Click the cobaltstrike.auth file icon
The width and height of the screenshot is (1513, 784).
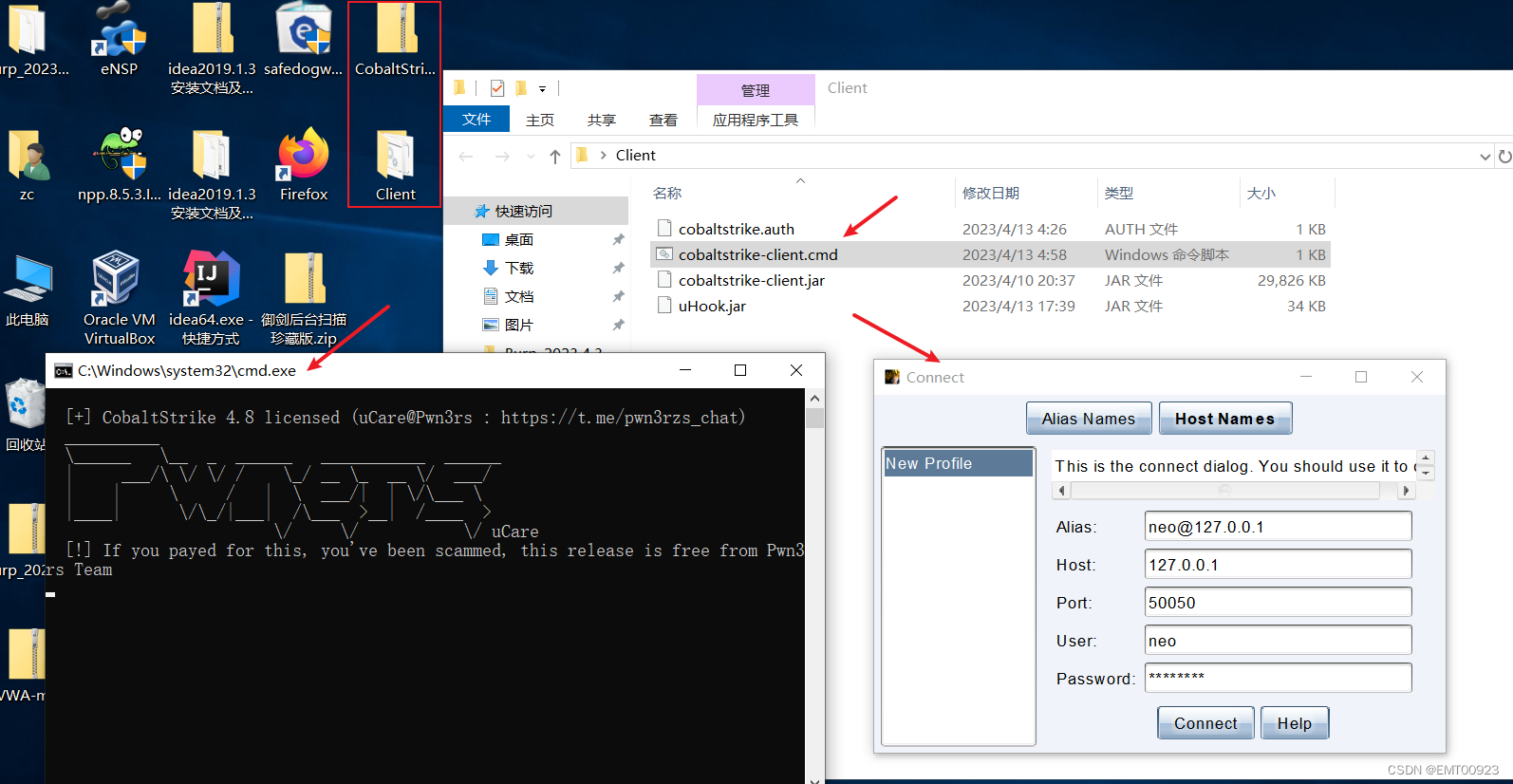pos(664,229)
